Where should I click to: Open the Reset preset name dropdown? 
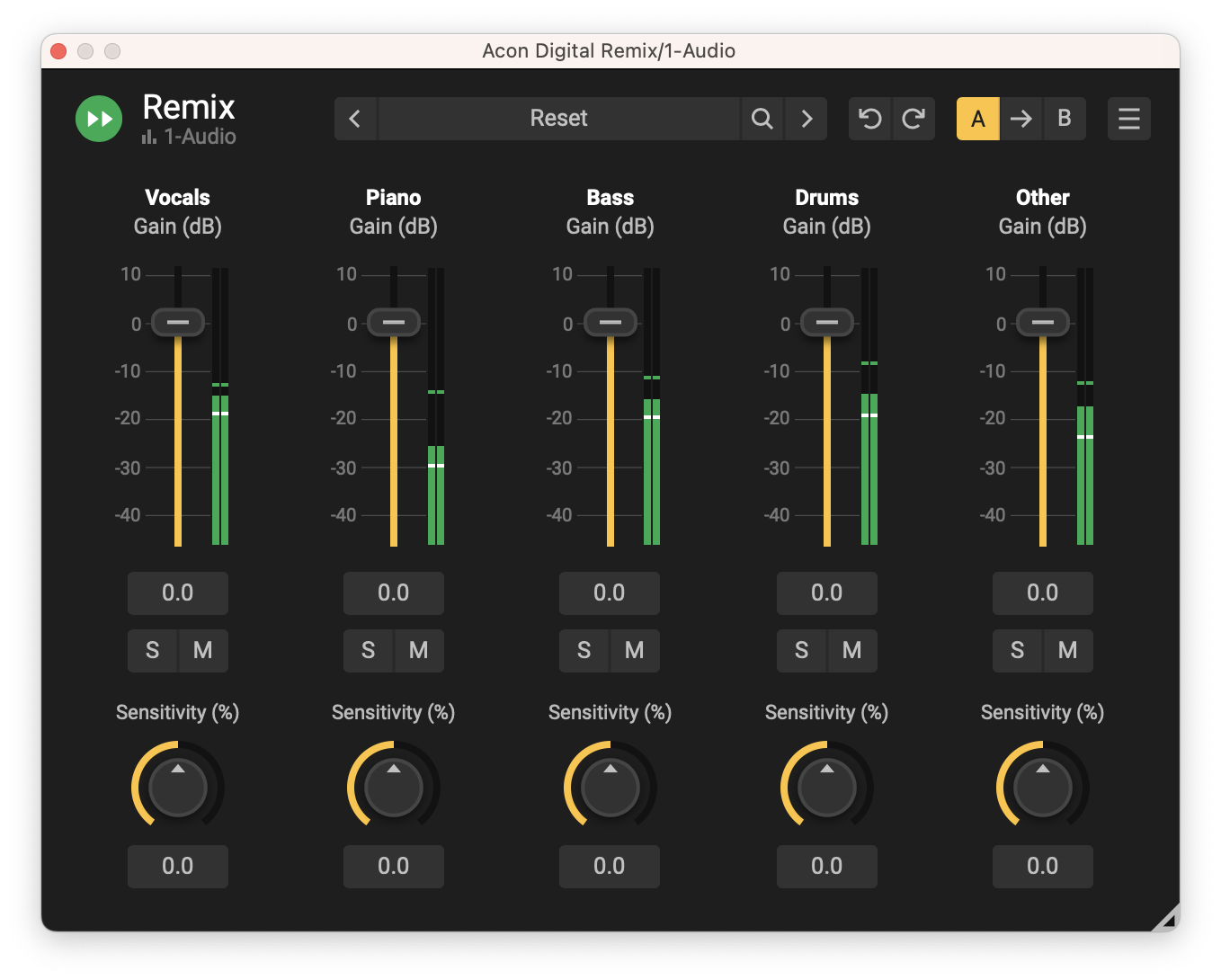[558, 119]
